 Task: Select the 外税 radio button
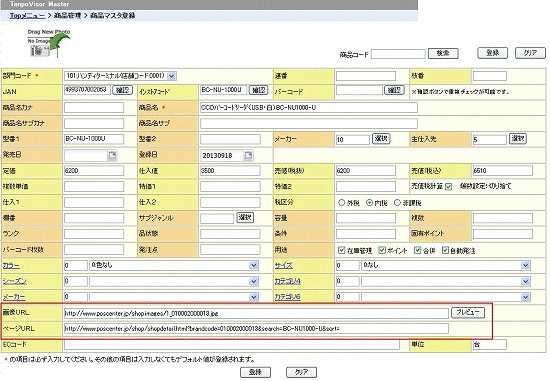[x=342, y=203]
